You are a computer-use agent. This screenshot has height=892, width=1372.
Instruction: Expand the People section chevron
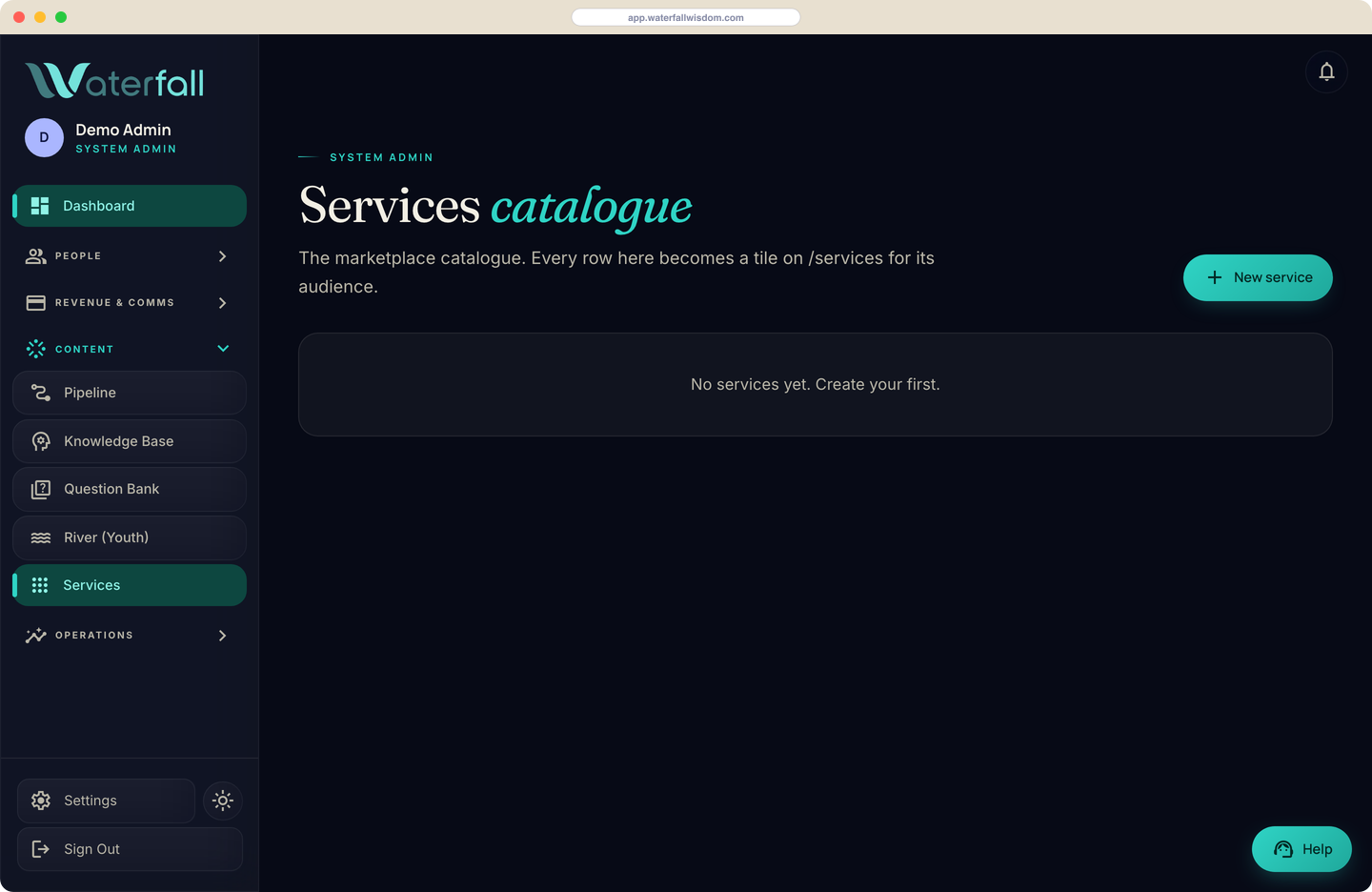[x=222, y=256]
